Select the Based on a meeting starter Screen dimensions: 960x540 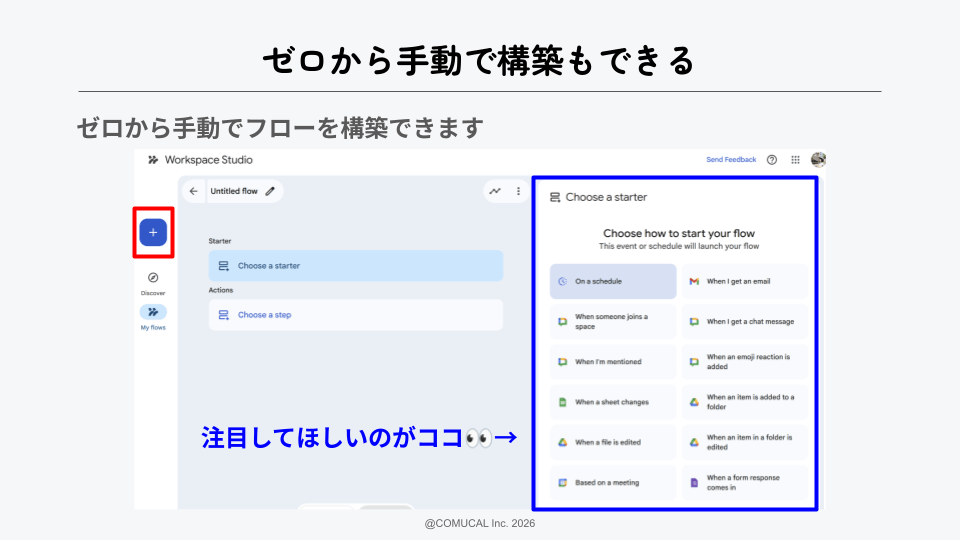(613, 482)
